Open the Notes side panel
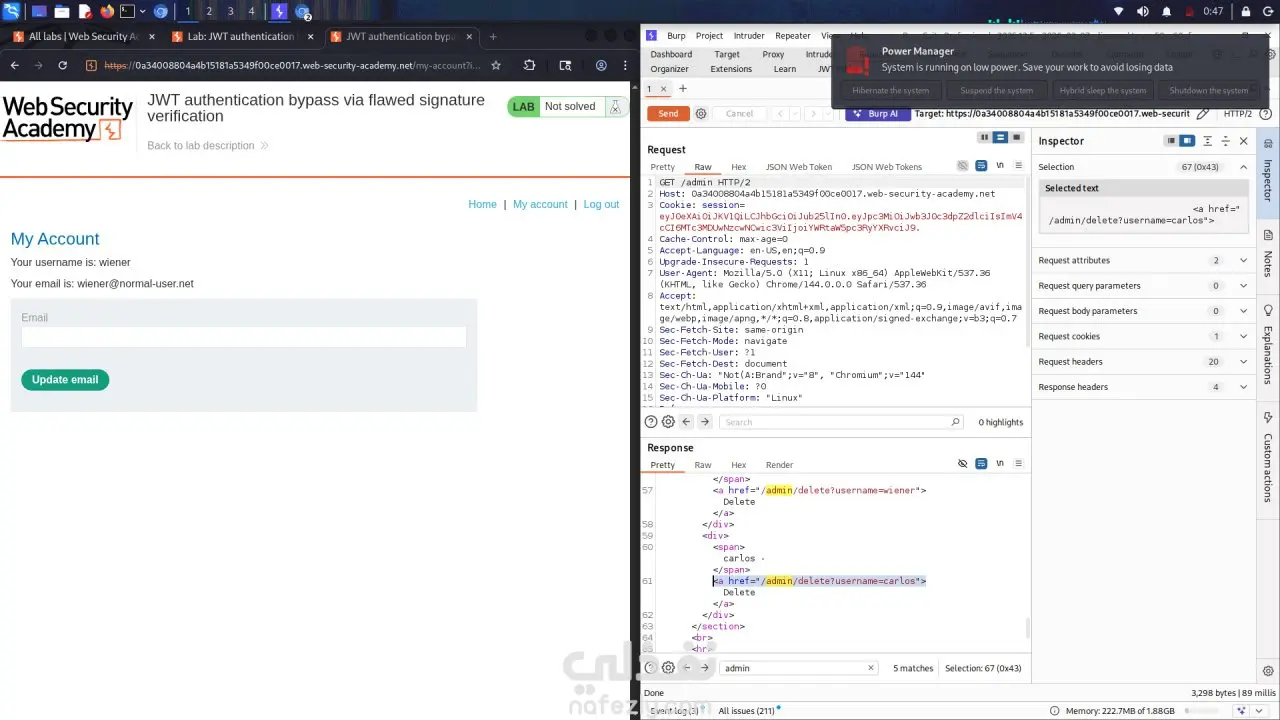Screen dimensions: 1280x720 pyautogui.click(x=1268, y=252)
